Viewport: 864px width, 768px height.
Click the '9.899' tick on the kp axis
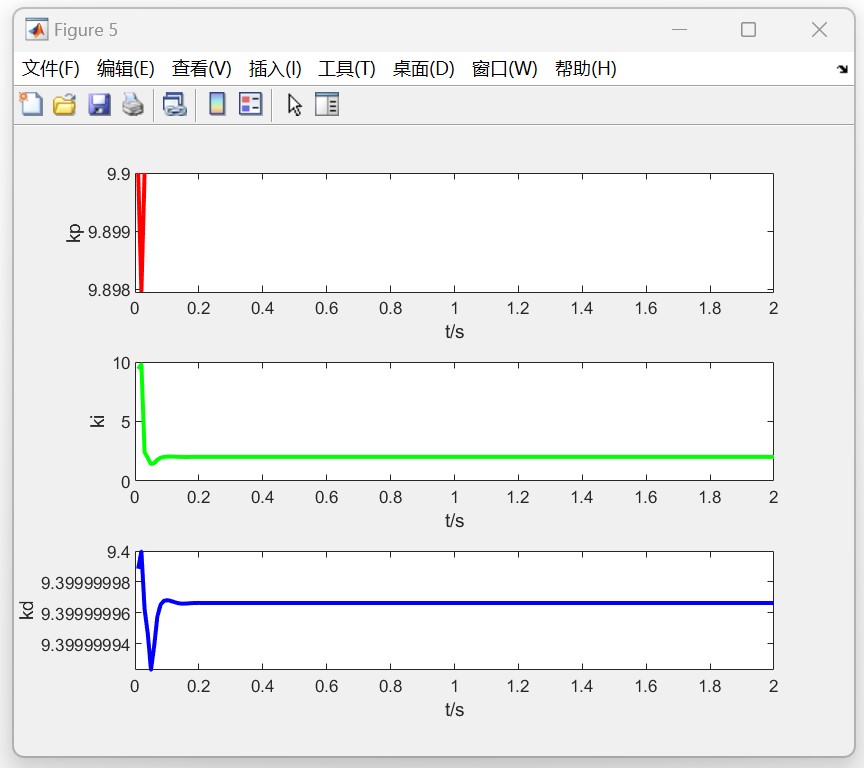(109, 232)
